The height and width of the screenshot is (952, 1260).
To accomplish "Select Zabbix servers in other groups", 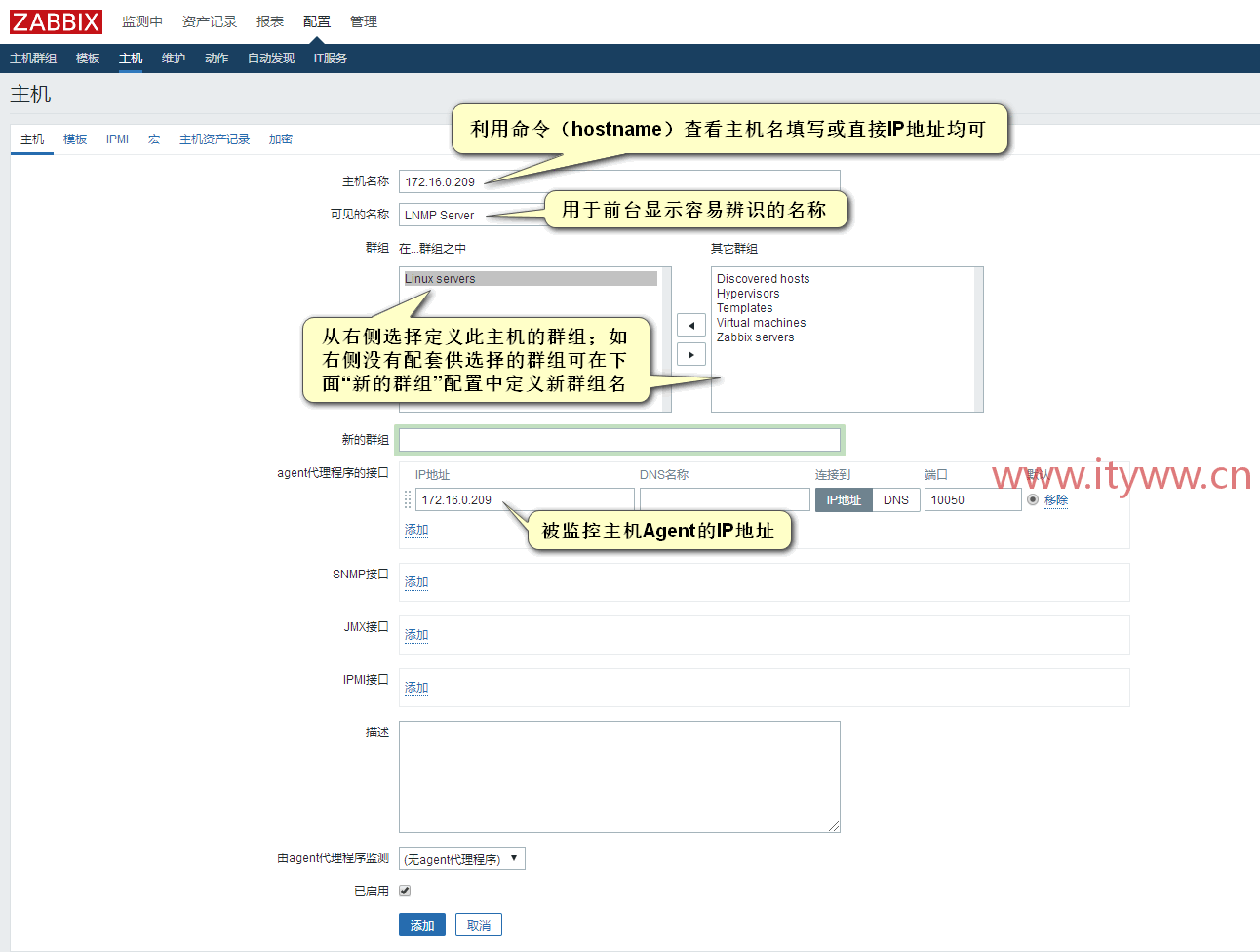I will [x=755, y=337].
